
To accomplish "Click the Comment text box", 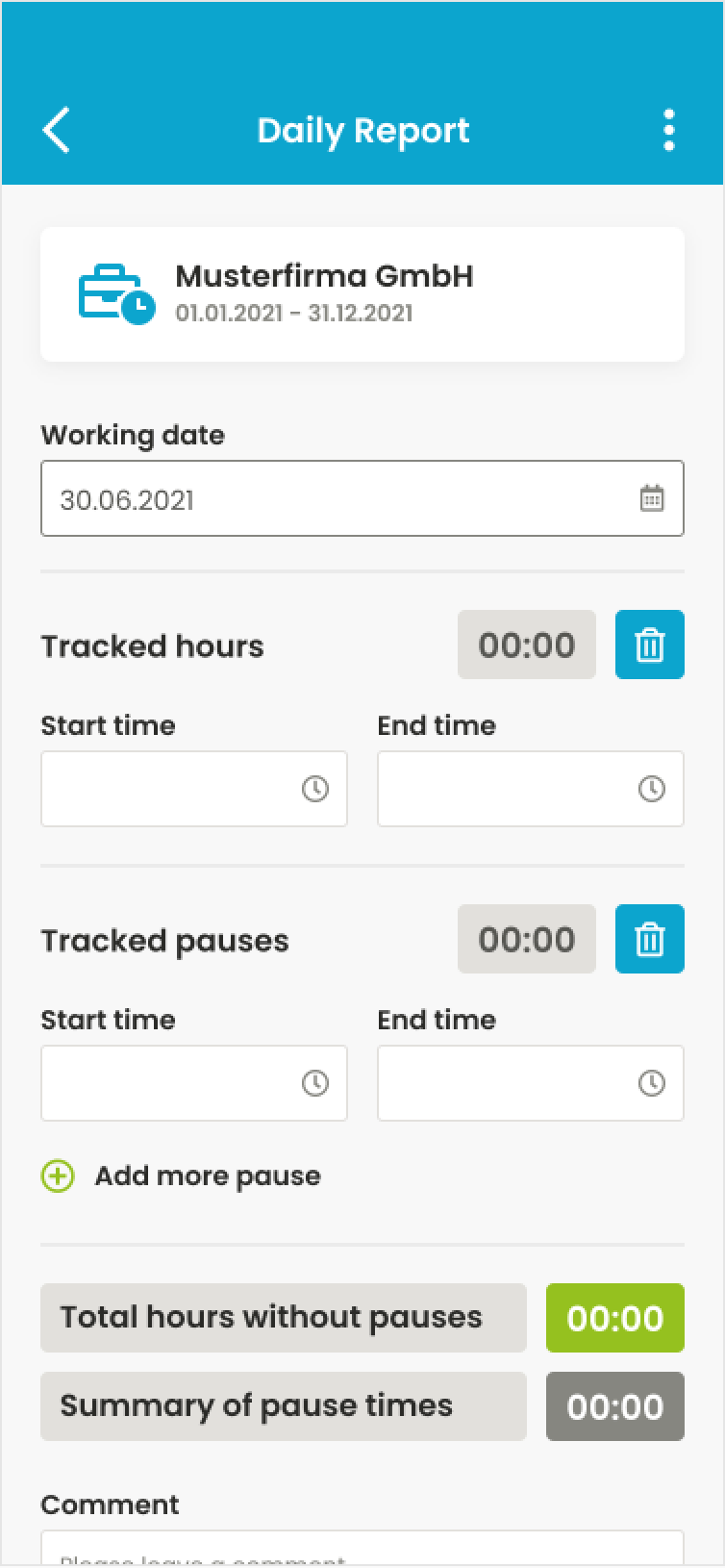I will point(362,1551).
